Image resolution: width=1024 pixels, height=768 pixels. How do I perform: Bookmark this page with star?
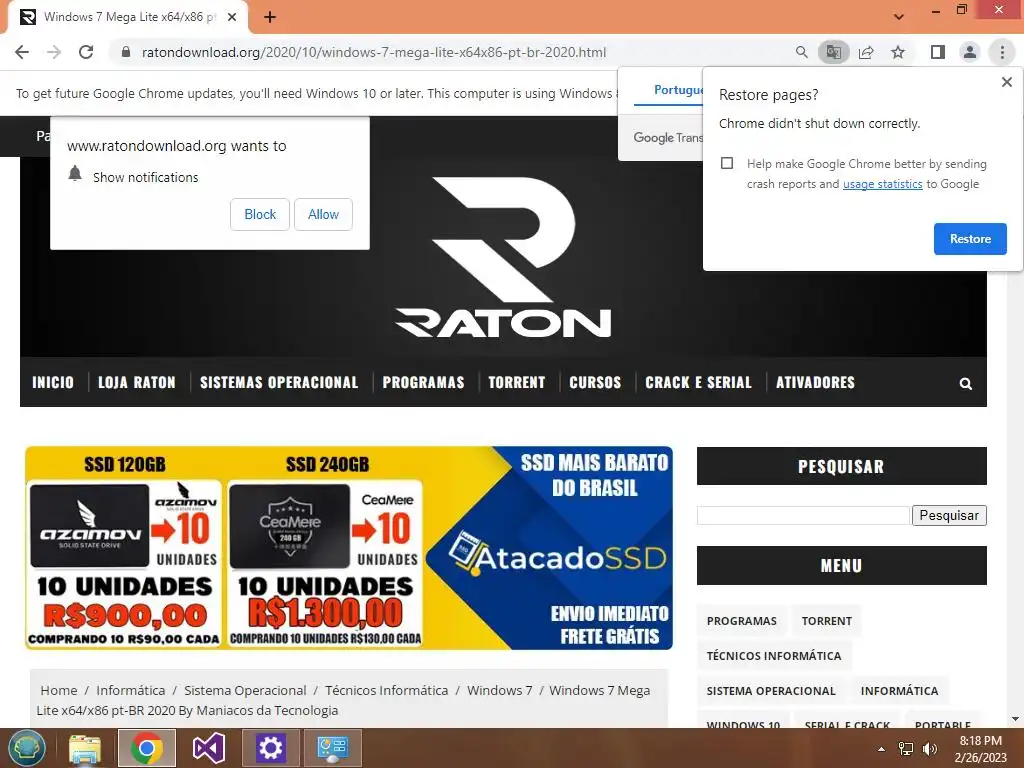898,52
